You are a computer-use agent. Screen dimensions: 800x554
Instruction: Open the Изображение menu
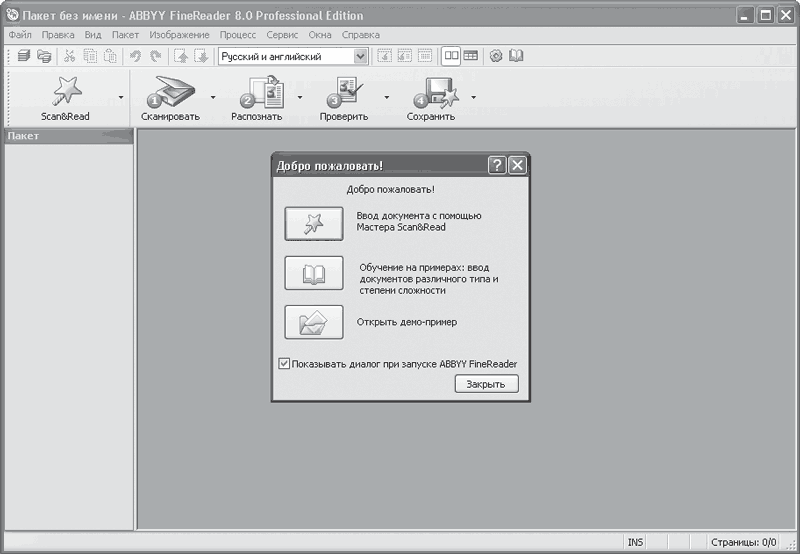pos(179,35)
